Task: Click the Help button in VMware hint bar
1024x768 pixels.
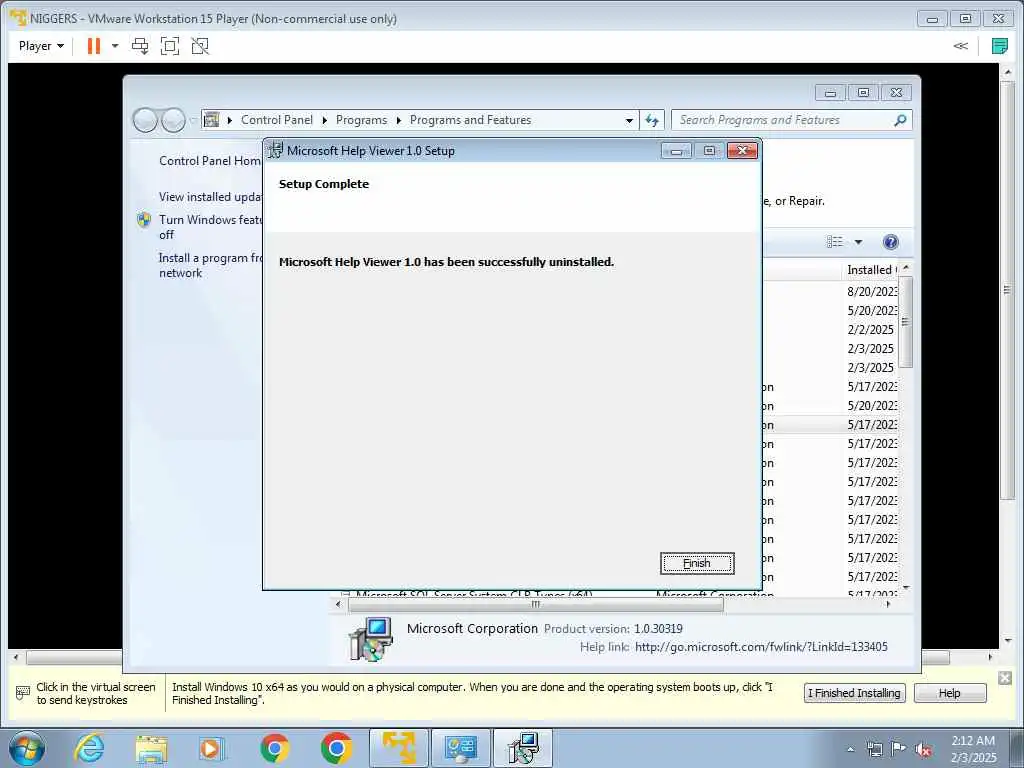Action: pyautogui.click(x=950, y=693)
